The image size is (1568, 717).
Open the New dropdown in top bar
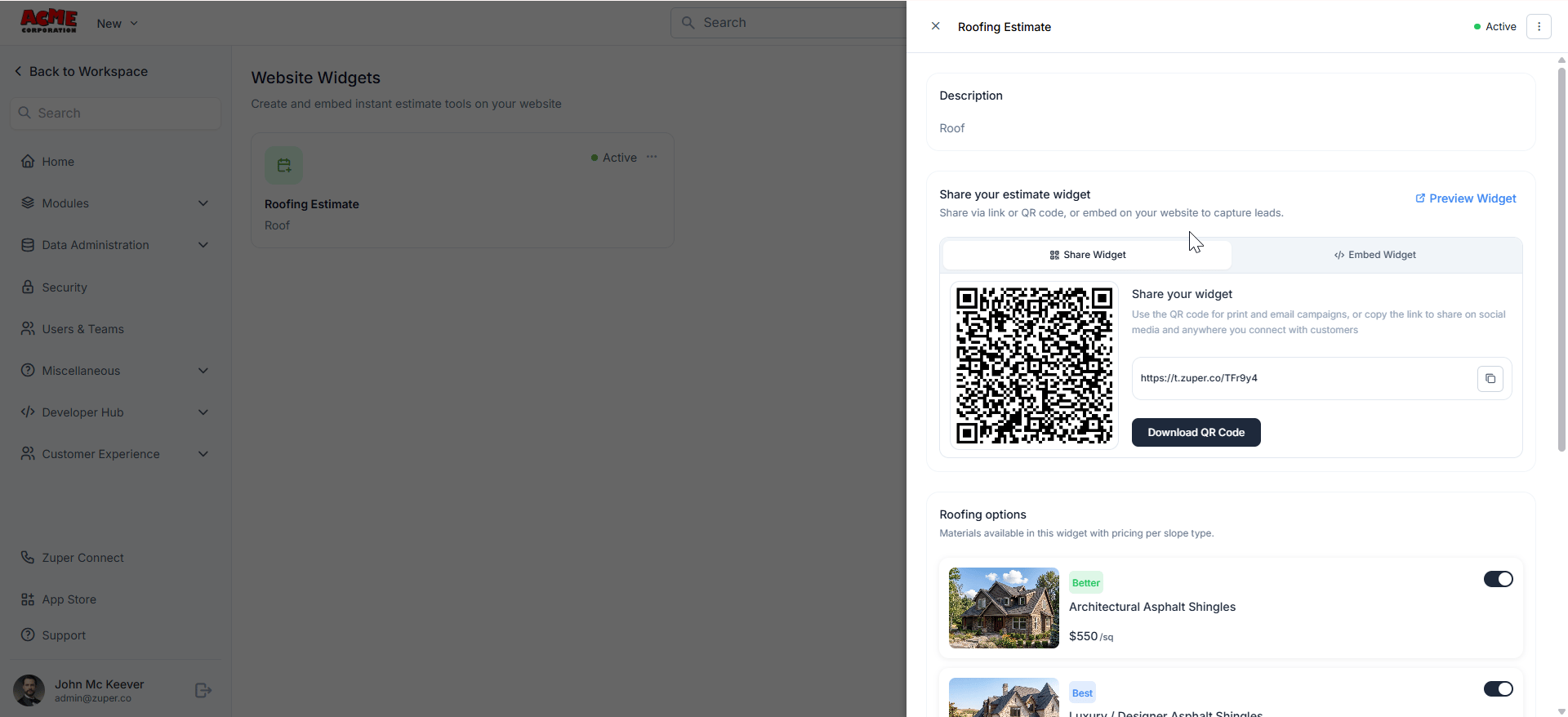(117, 24)
